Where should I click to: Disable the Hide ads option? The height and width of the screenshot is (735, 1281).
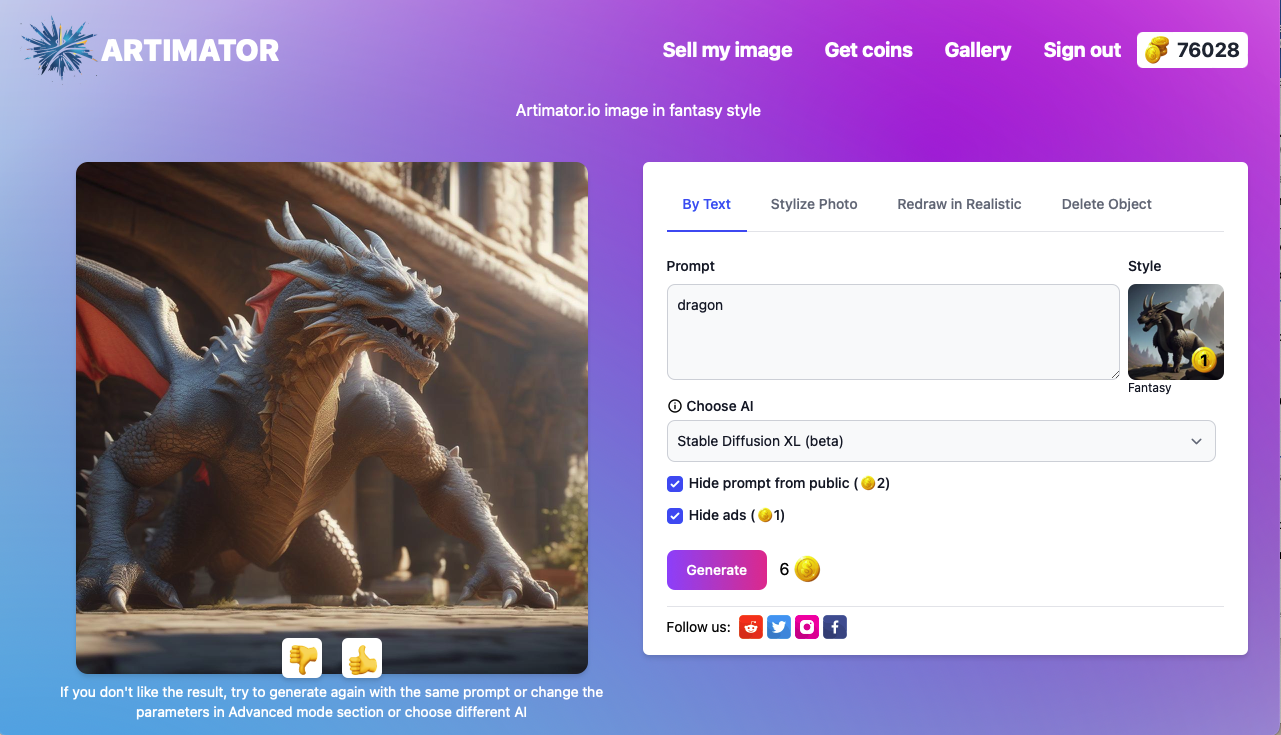point(675,515)
